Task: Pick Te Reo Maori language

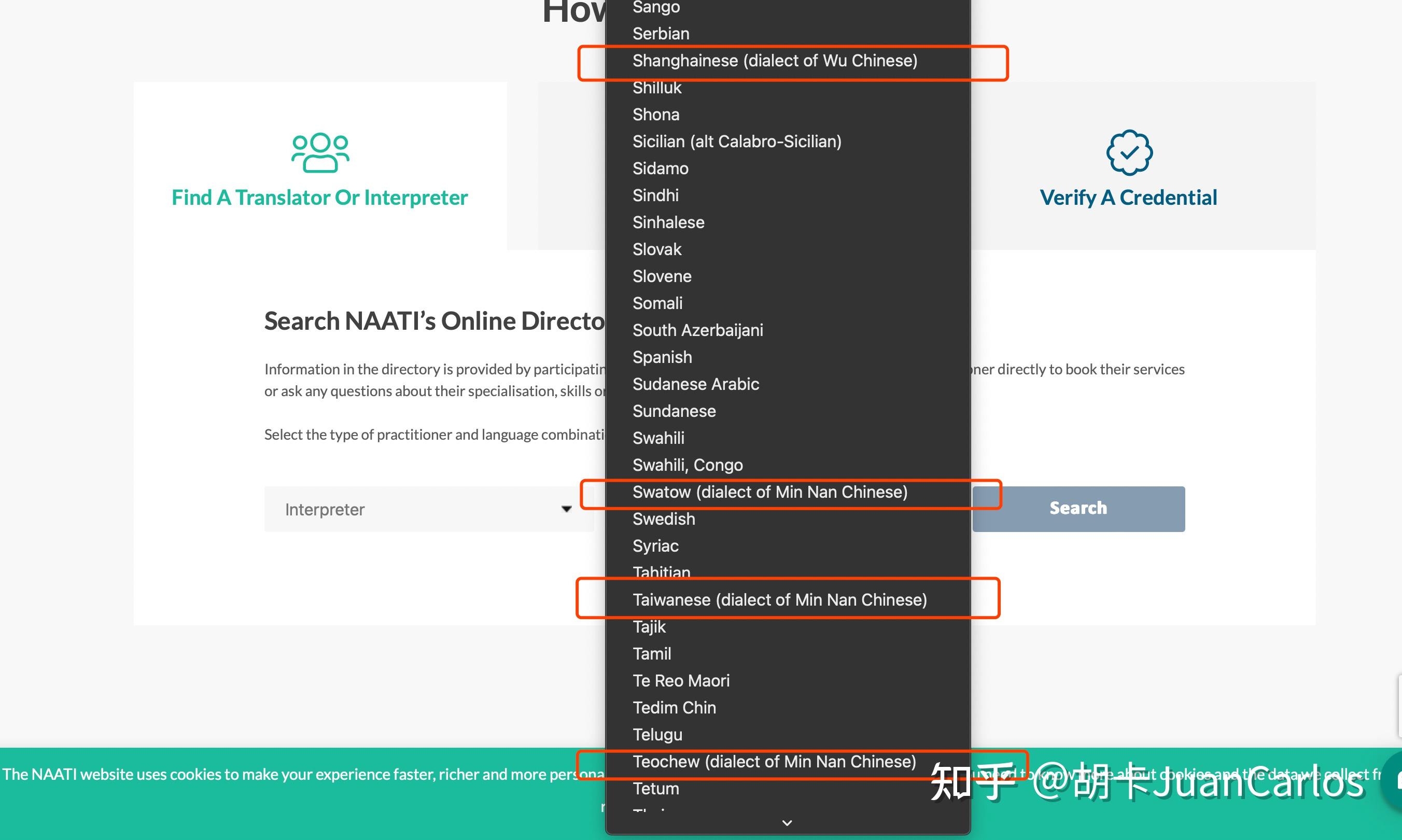Action: [x=681, y=680]
